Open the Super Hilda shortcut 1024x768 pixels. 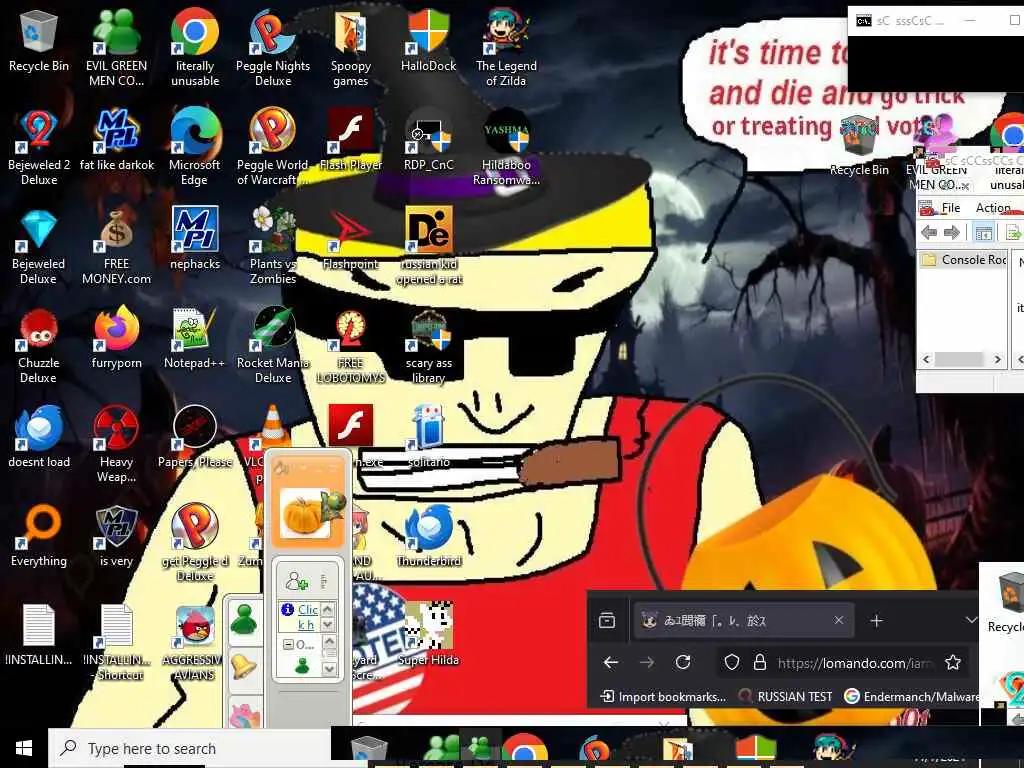(x=428, y=633)
